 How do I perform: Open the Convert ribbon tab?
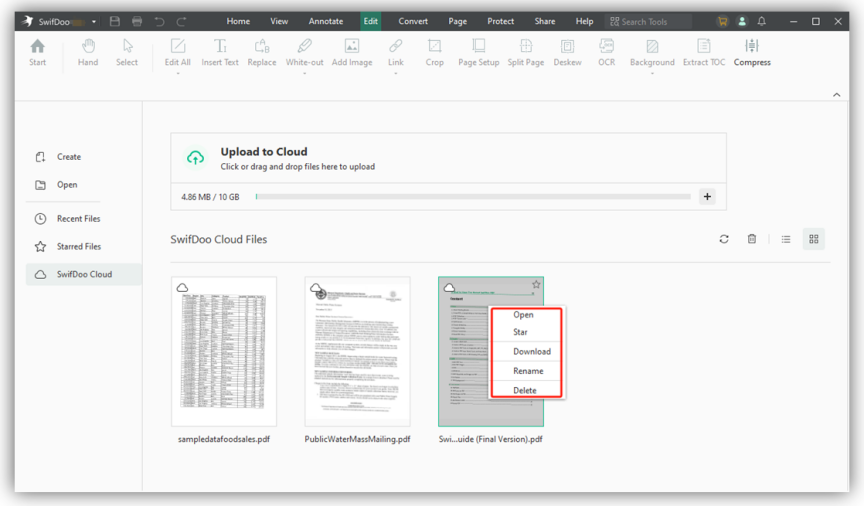pyautogui.click(x=413, y=21)
